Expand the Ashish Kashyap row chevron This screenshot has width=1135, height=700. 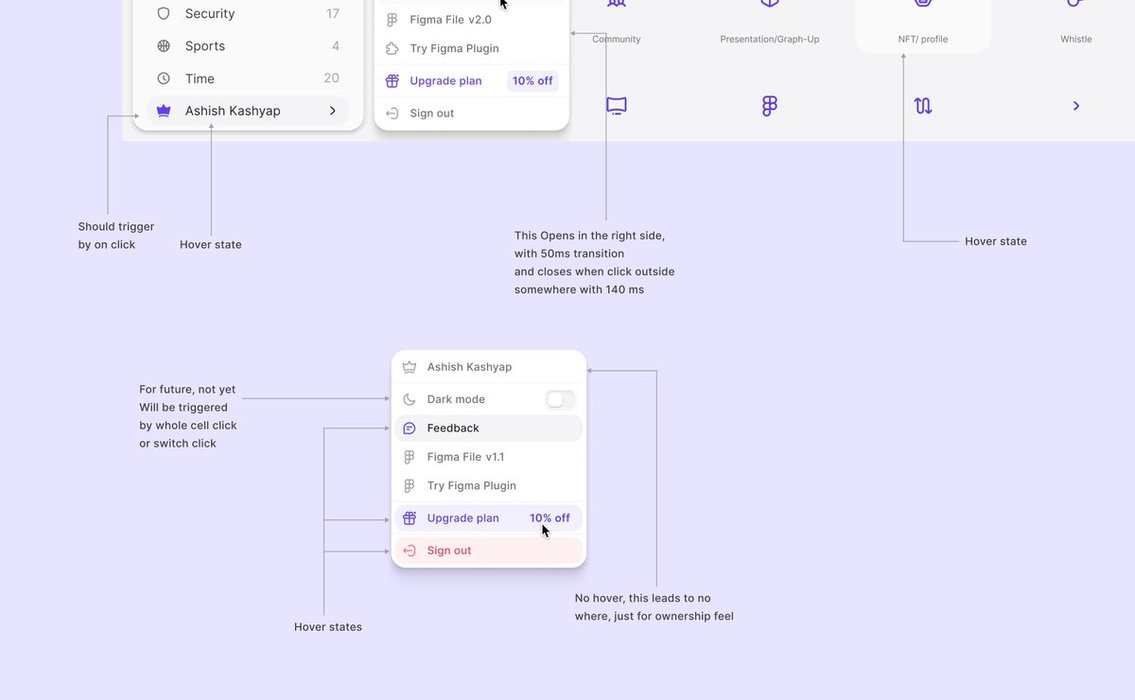pos(333,111)
